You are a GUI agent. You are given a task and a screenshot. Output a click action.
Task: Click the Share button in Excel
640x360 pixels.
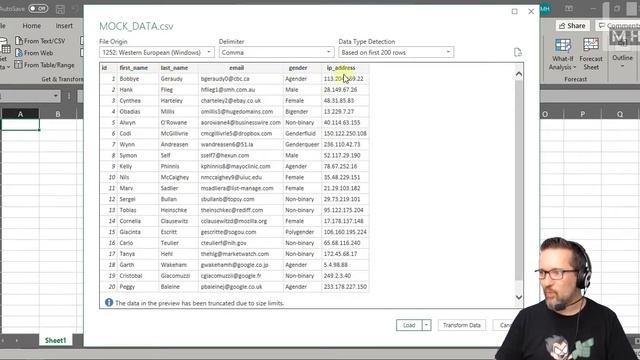tap(572, 26)
